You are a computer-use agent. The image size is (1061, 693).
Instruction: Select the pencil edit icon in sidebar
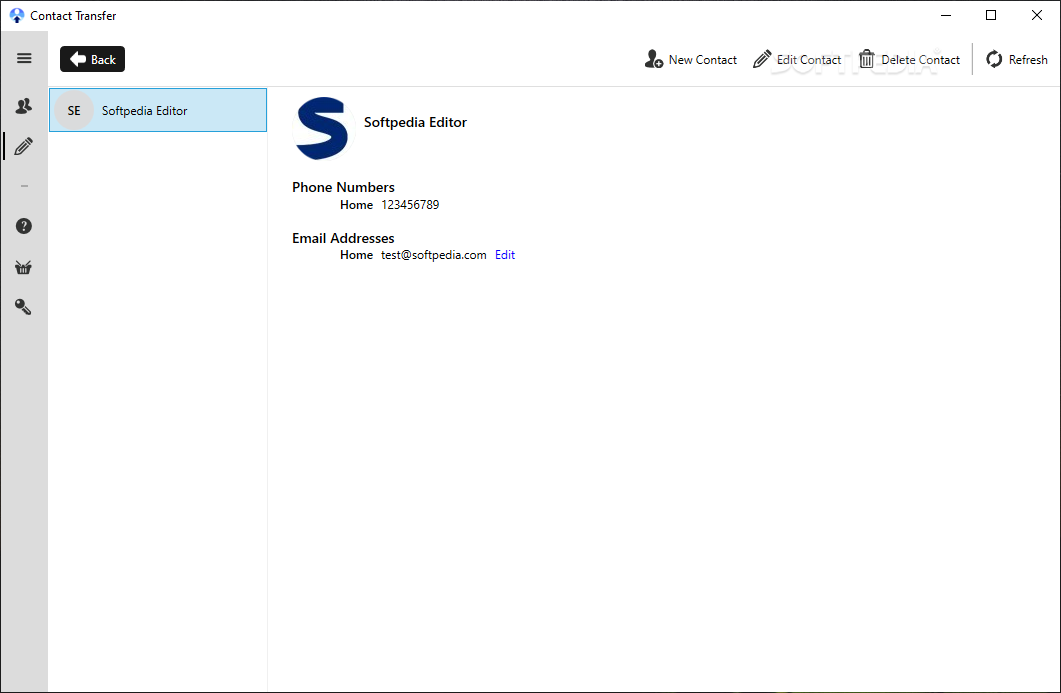coord(24,146)
